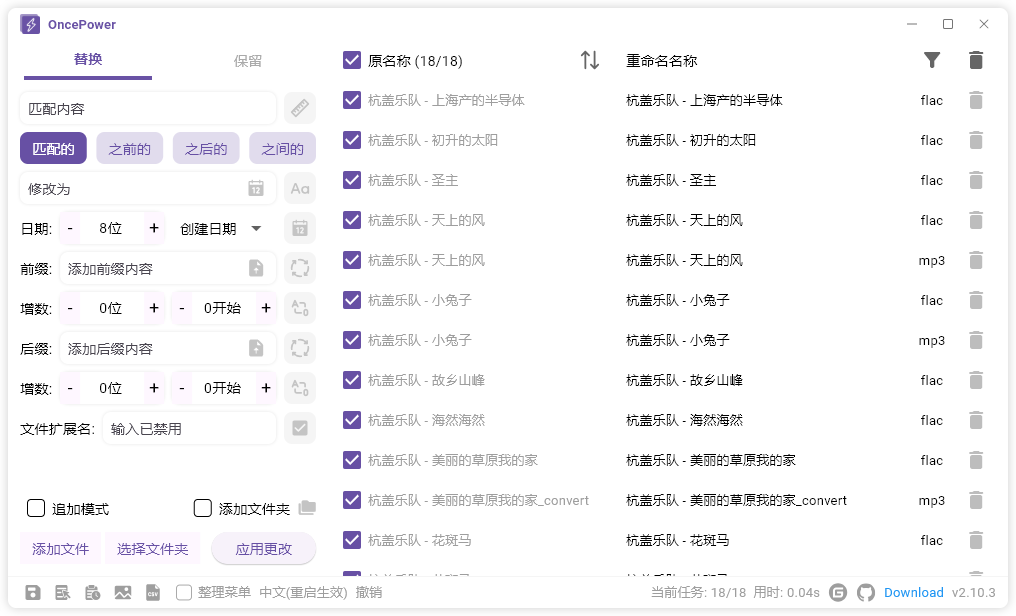This screenshot has width=1016, height=616.
Task: Click the CSV export icon in the status bar
Action: 153,592
